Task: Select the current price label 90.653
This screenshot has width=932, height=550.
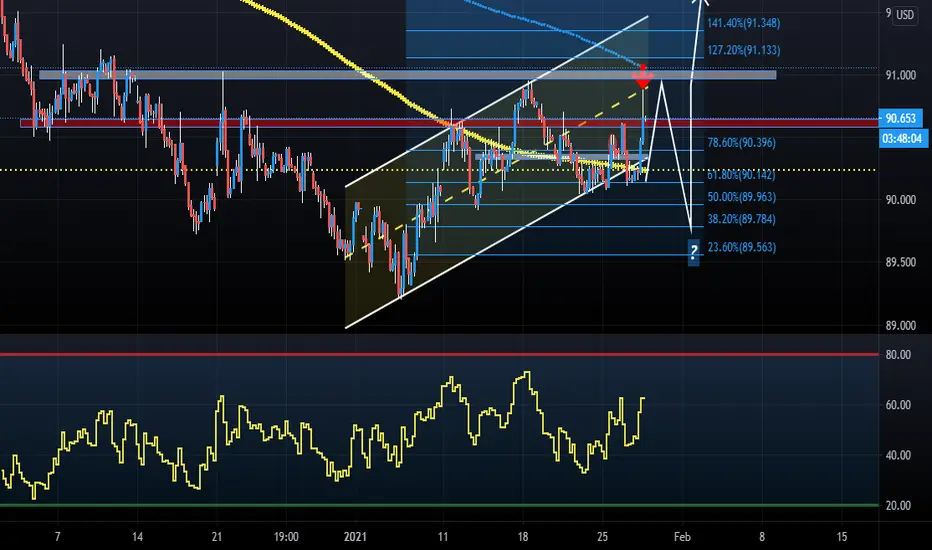Action: coord(900,118)
